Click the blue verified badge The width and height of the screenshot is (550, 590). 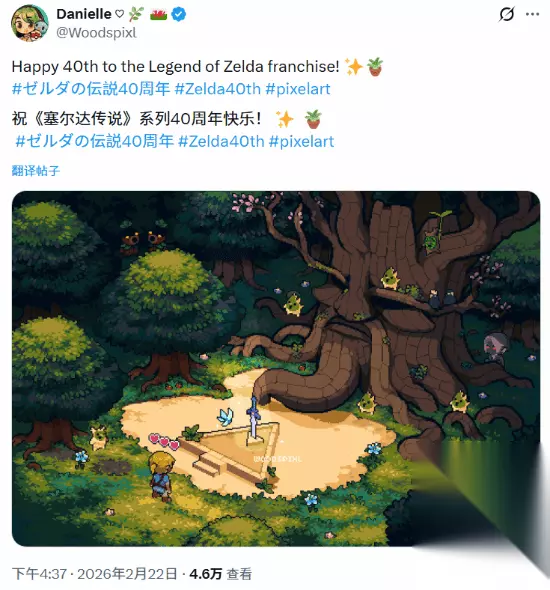(179, 14)
